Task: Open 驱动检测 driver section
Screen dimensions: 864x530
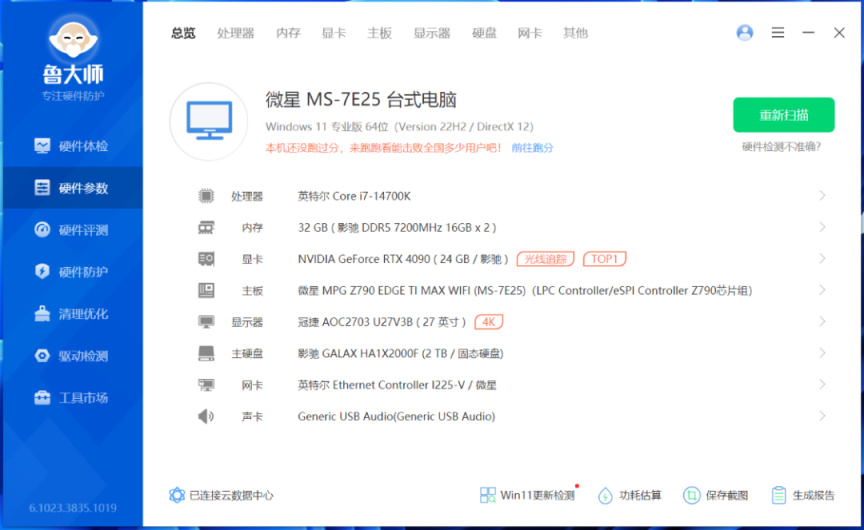Action: point(72,355)
